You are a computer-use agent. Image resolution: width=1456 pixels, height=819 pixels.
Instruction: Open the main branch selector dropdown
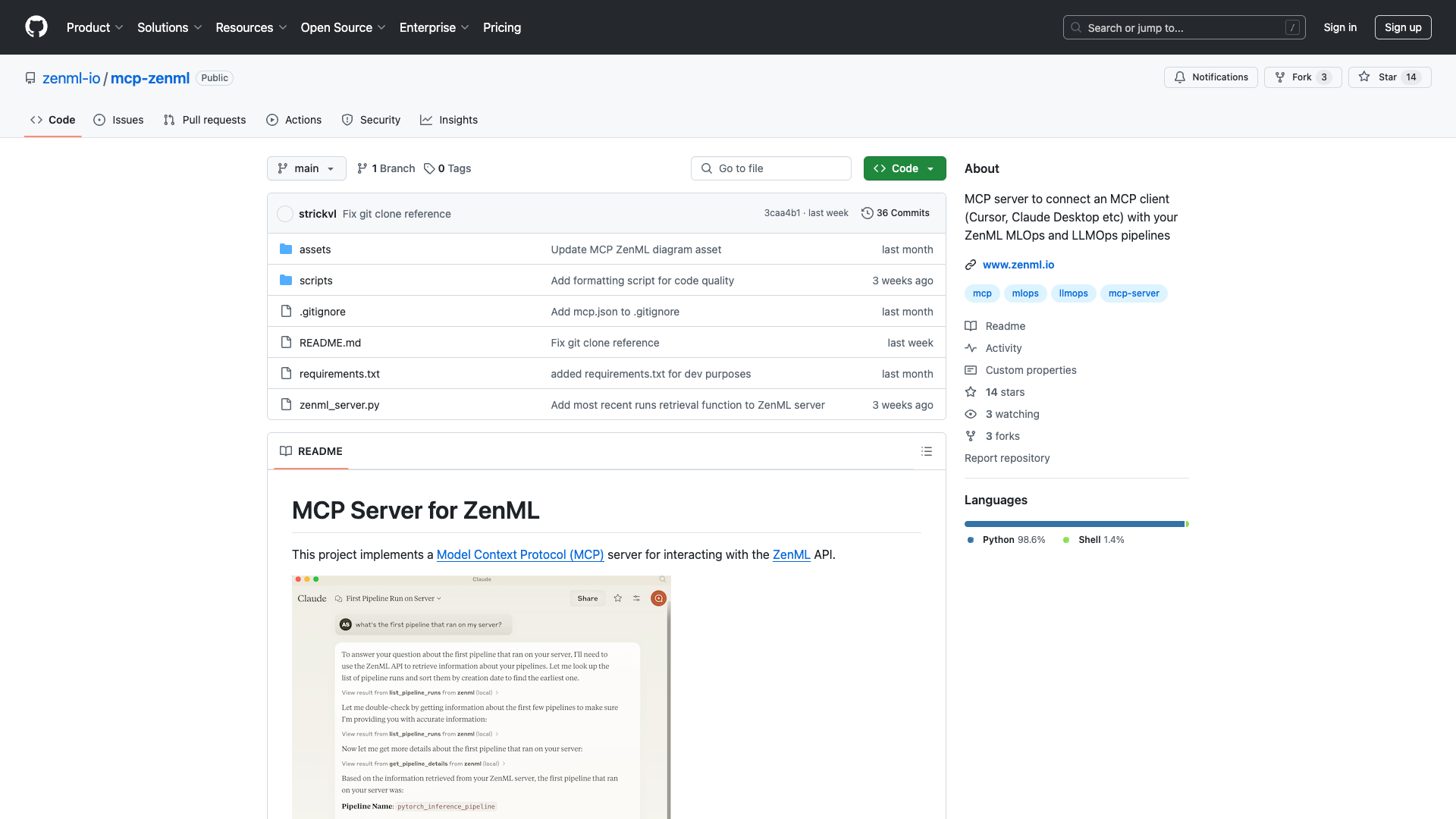[306, 168]
